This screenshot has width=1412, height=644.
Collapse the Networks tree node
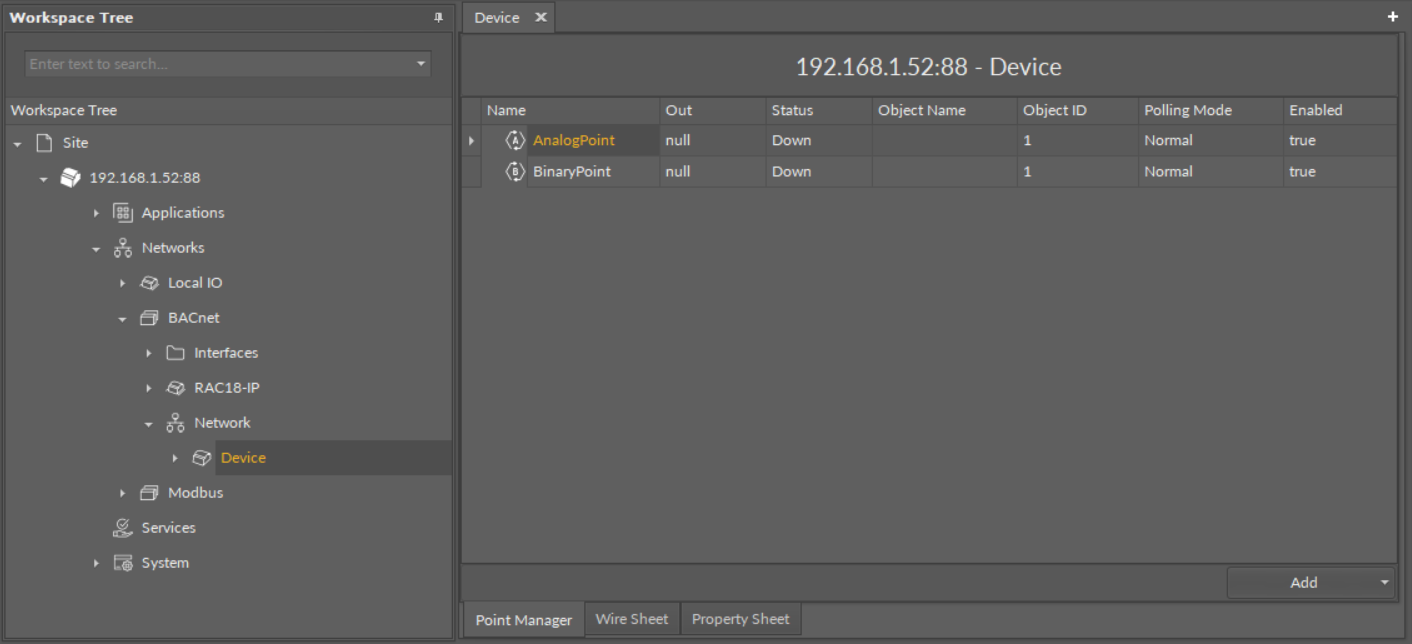[x=96, y=247]
